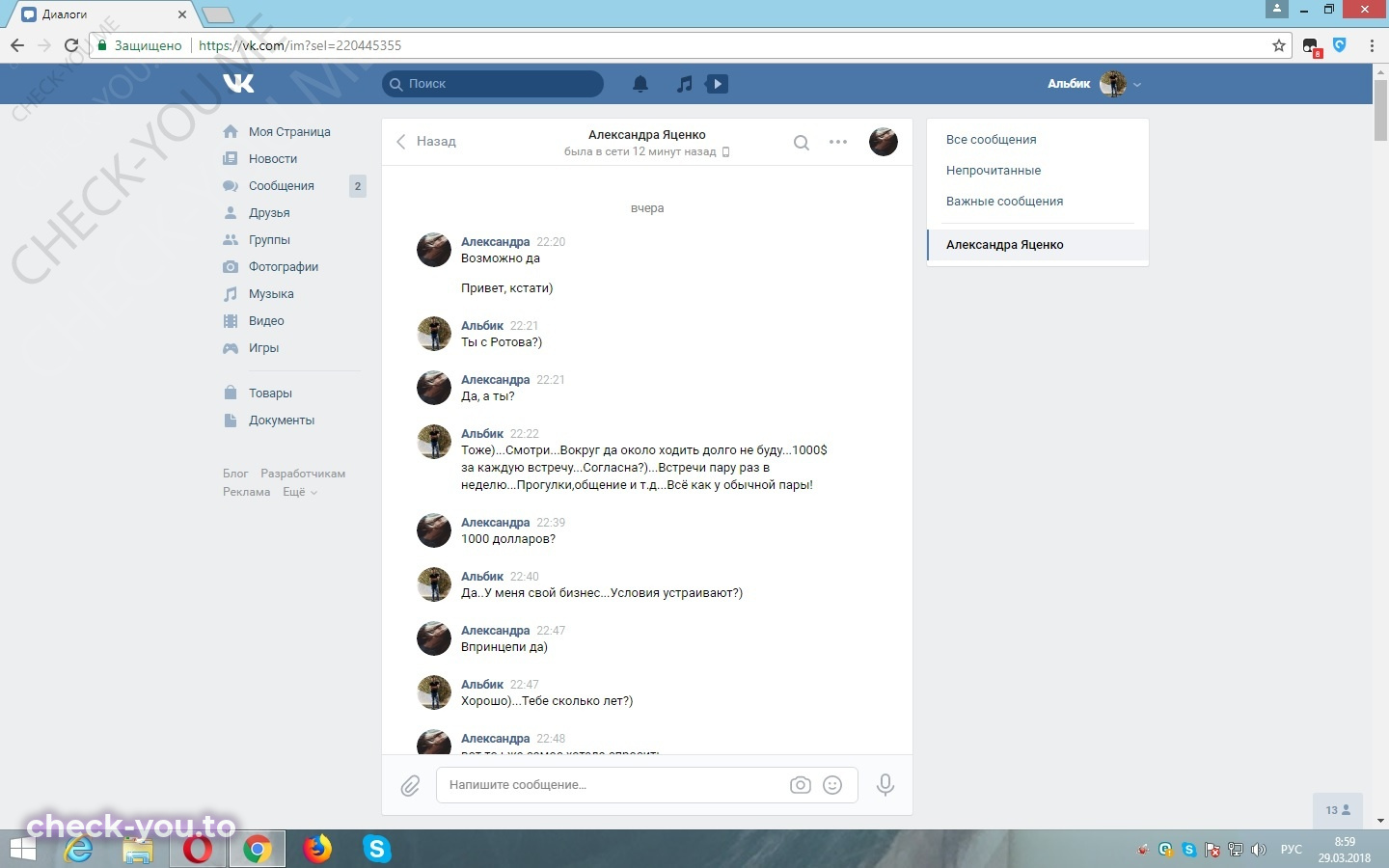This screenshot has width=1389, height=868.
Task: Click the Реклама footer link
Action: point(247,492)
